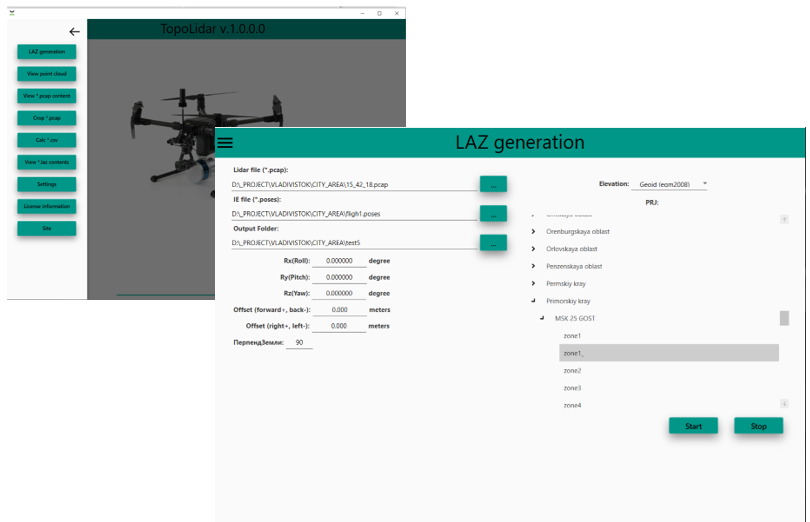Click the Stop button
Image resolution: width=810 pixels, height=522 pixels.
click(758, 426)
